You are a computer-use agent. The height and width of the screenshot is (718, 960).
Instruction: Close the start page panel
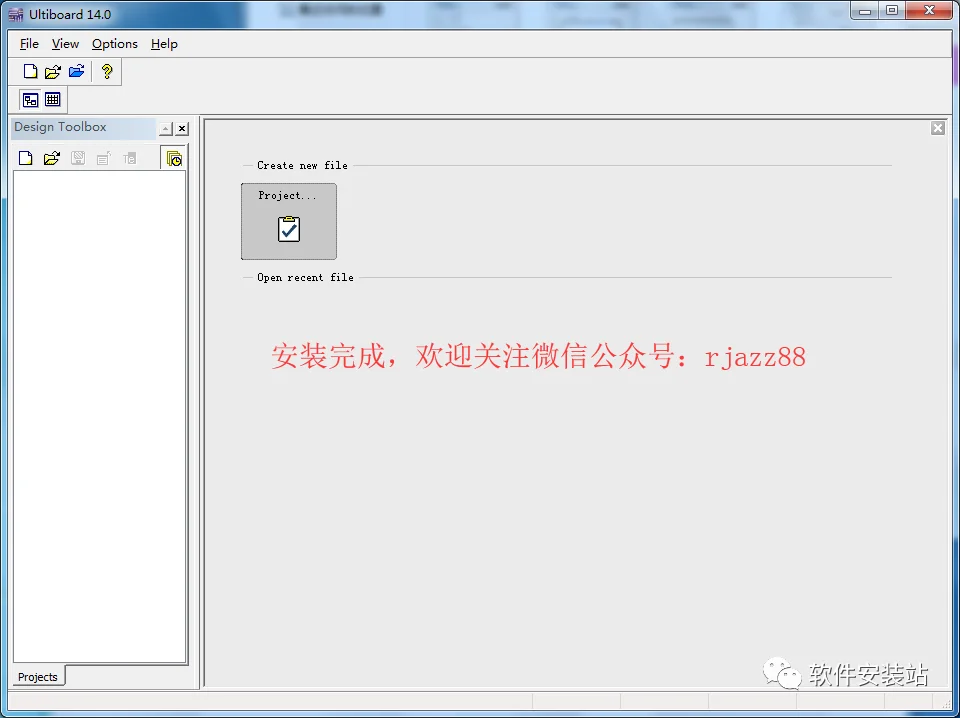[x=937, y=128]
